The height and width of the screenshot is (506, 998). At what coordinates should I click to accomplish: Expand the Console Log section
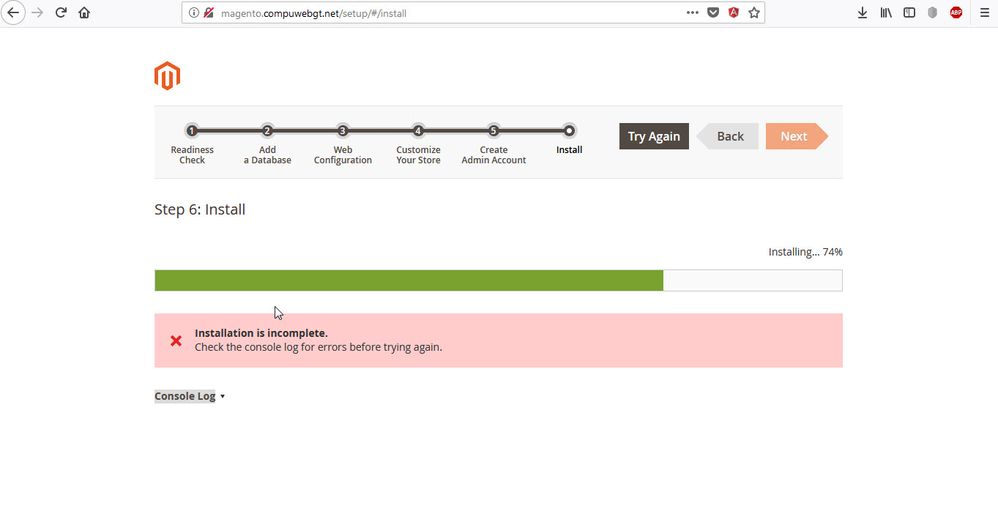click(x=189, y=396)
